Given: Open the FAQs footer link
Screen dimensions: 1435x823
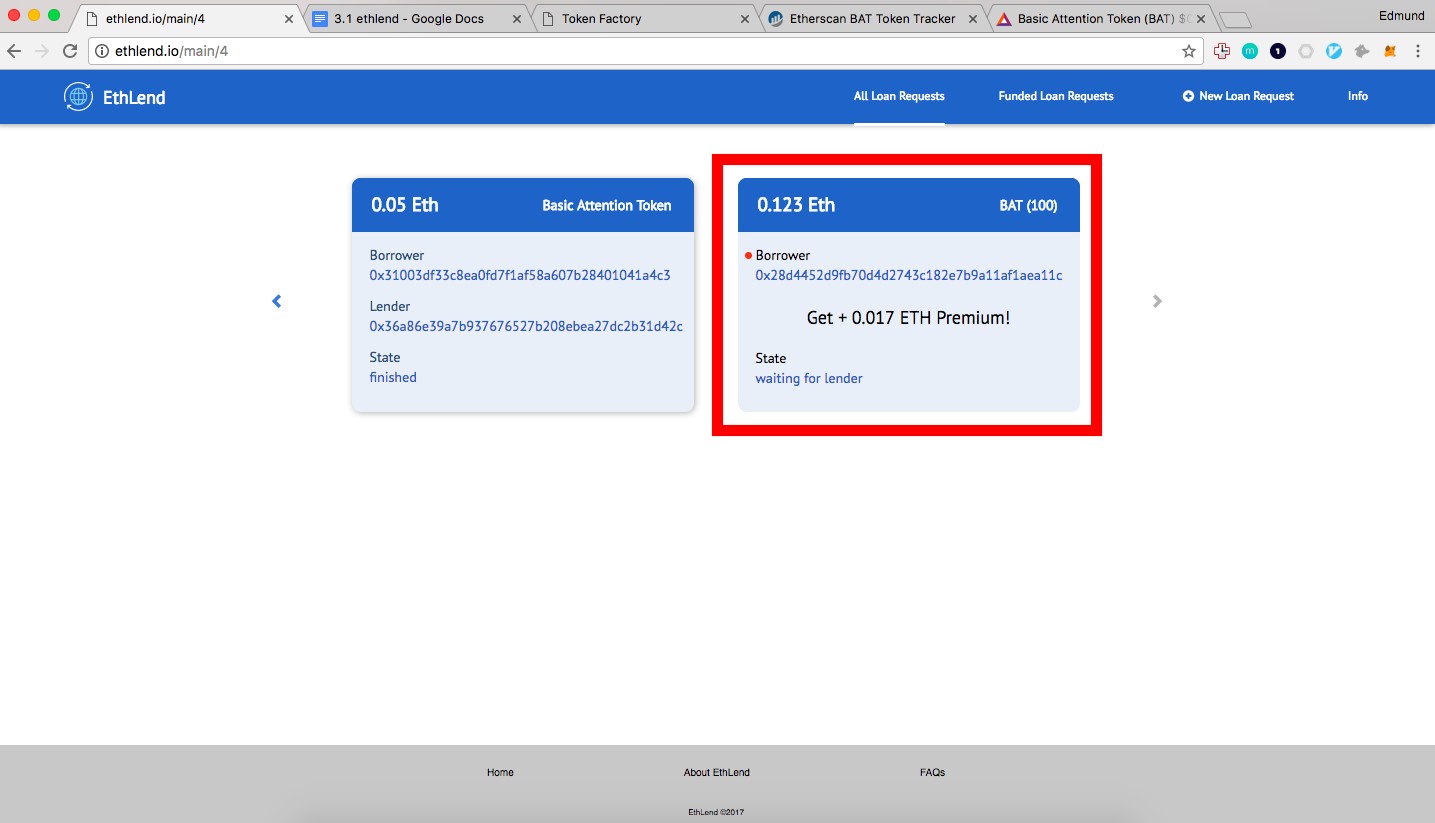Looking at the screenshot, I should [932, 772].
